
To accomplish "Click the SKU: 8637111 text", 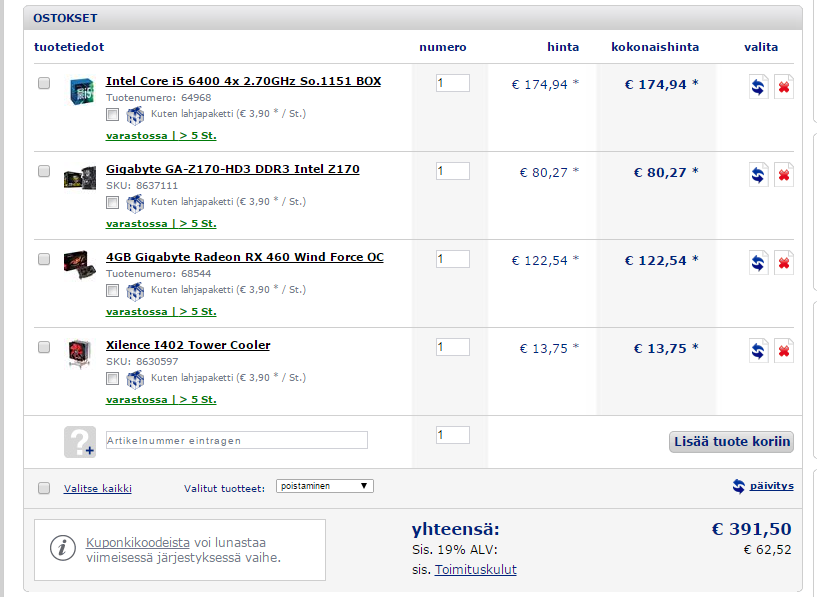I will pyautogui.click(x=142, y=185).
